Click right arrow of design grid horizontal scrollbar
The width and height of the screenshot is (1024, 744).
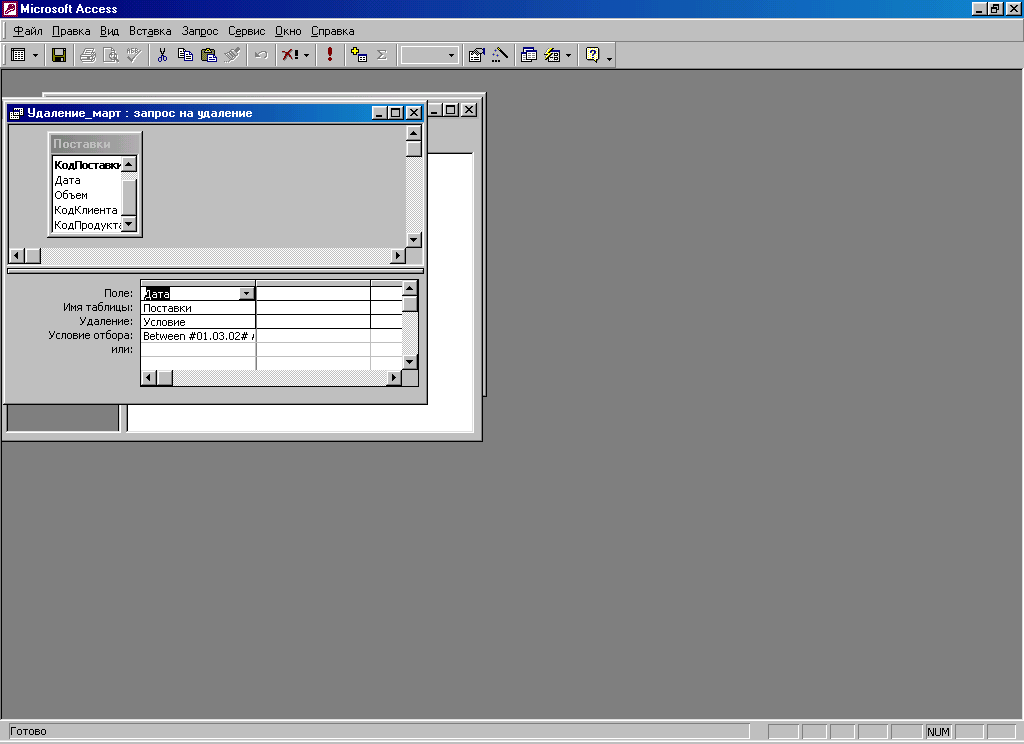click(394, 378)
